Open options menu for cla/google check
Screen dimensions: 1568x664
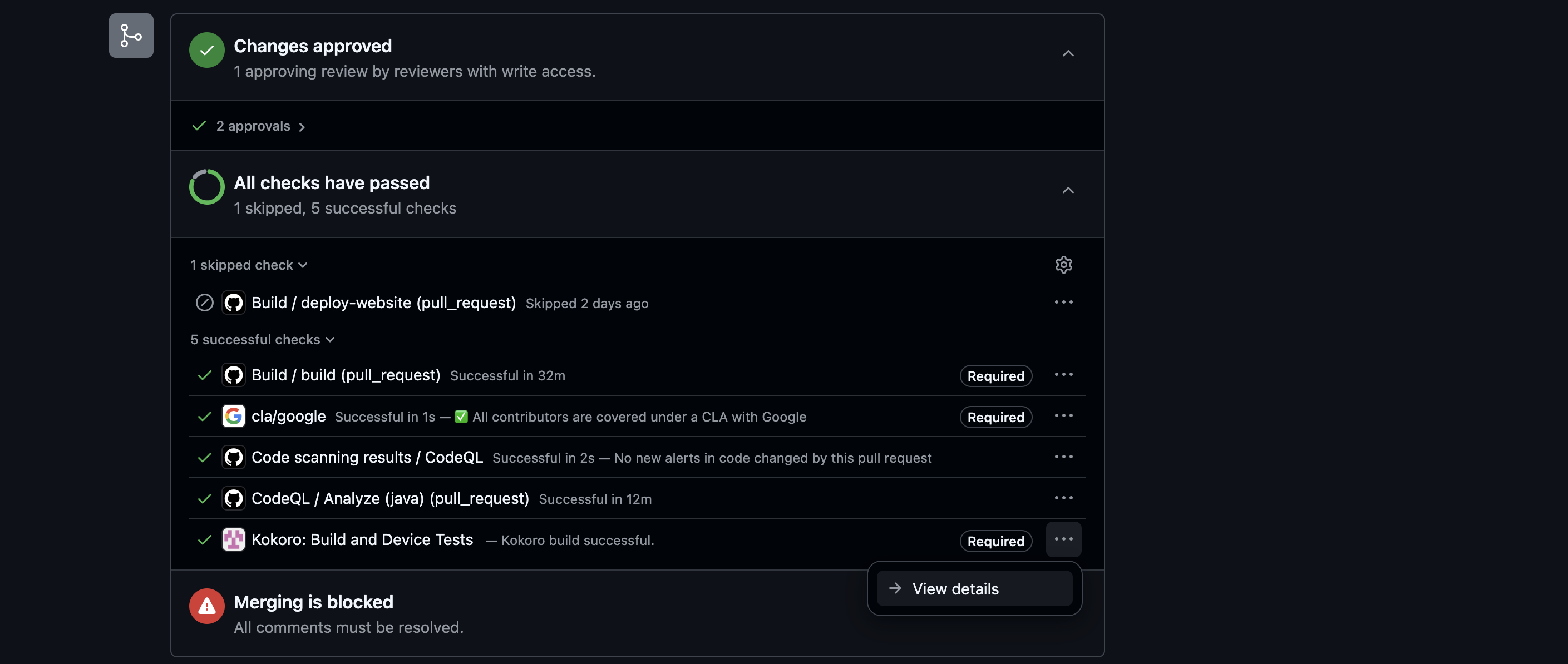[1063, 415]
